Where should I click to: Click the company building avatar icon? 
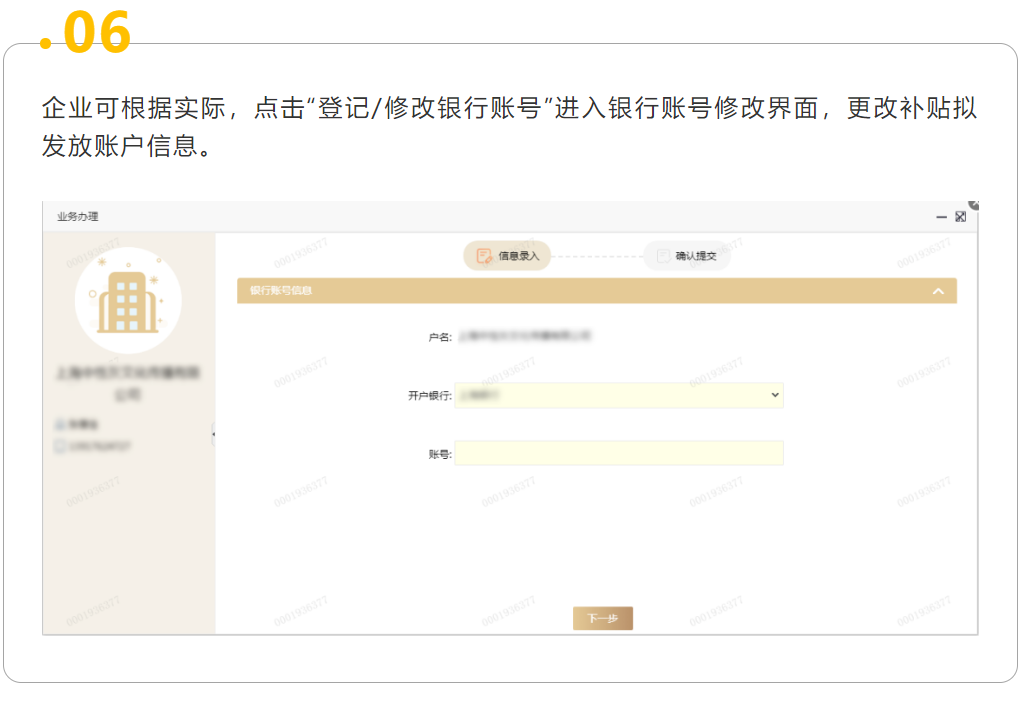128,299
